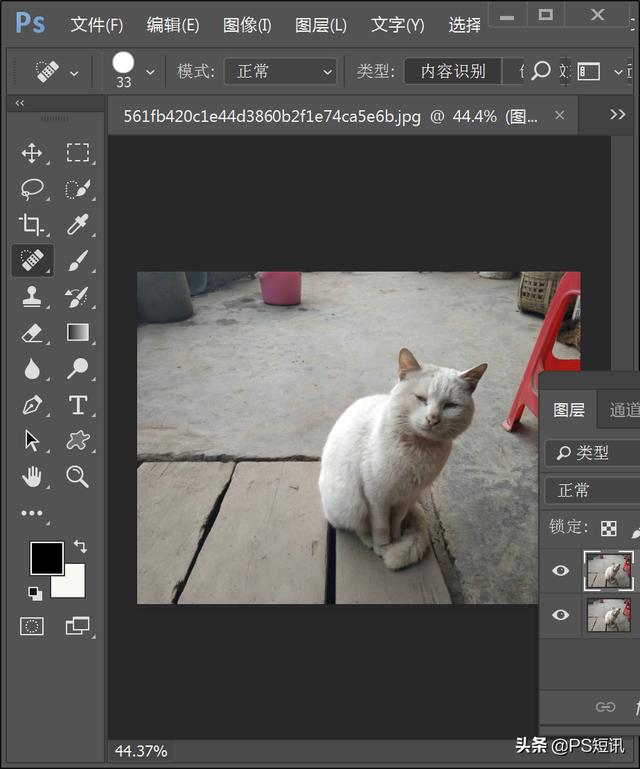The height and width of the screenshot is (769, 640).
Task: Switch to the 图层 panel tab
Action: pyautogui.click(x=569, y=410)
